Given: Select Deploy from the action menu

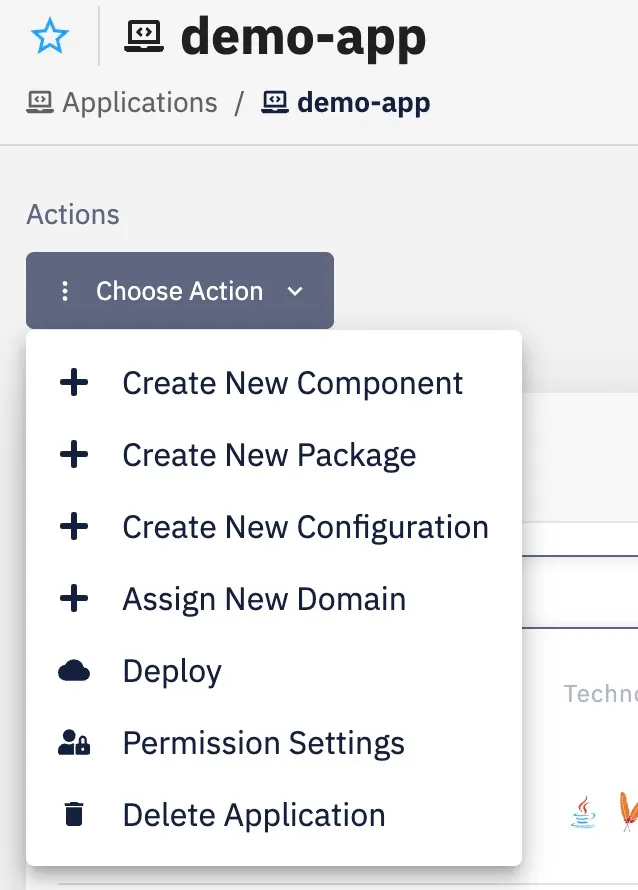Looking at the screenshot, I should click(172, 671).
